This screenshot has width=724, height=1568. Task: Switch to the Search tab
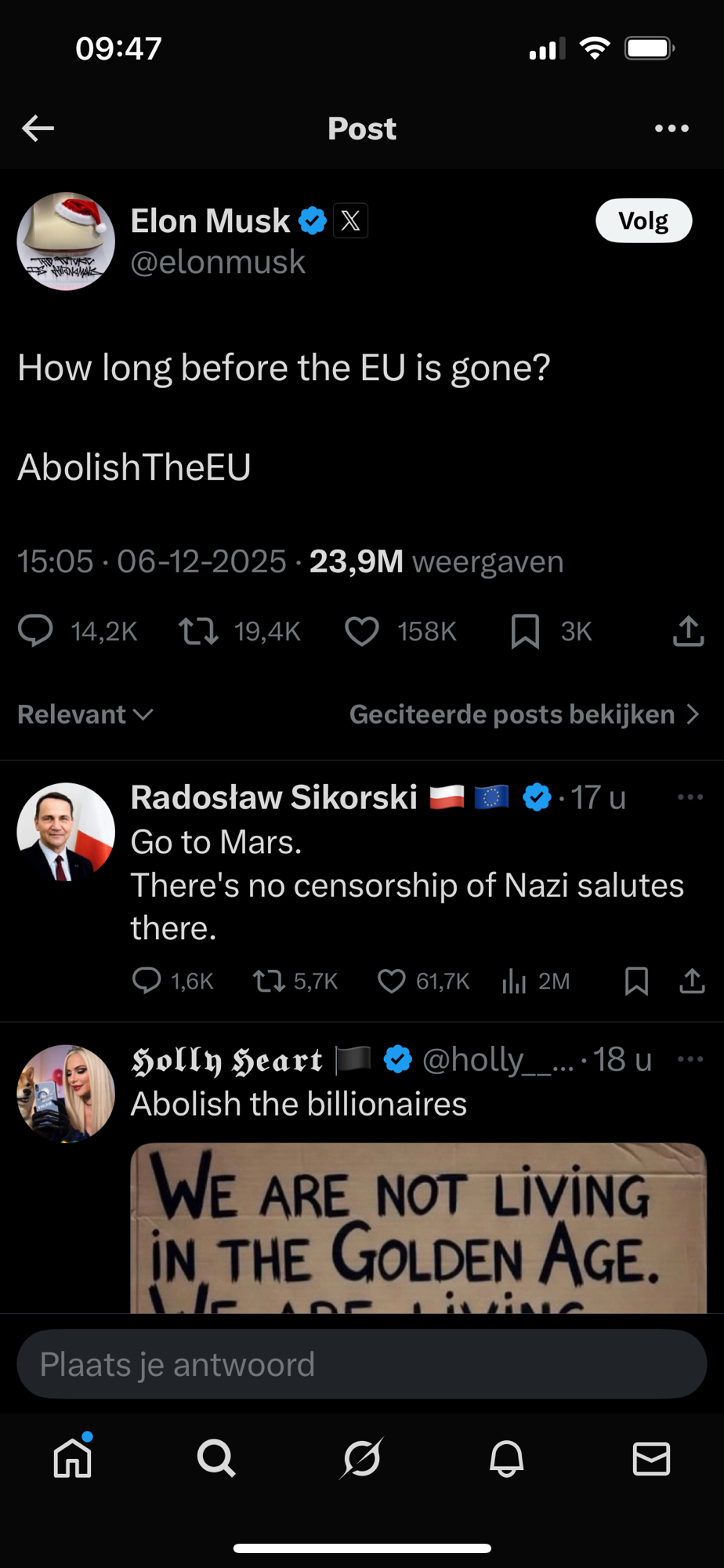click(216, 1459)
